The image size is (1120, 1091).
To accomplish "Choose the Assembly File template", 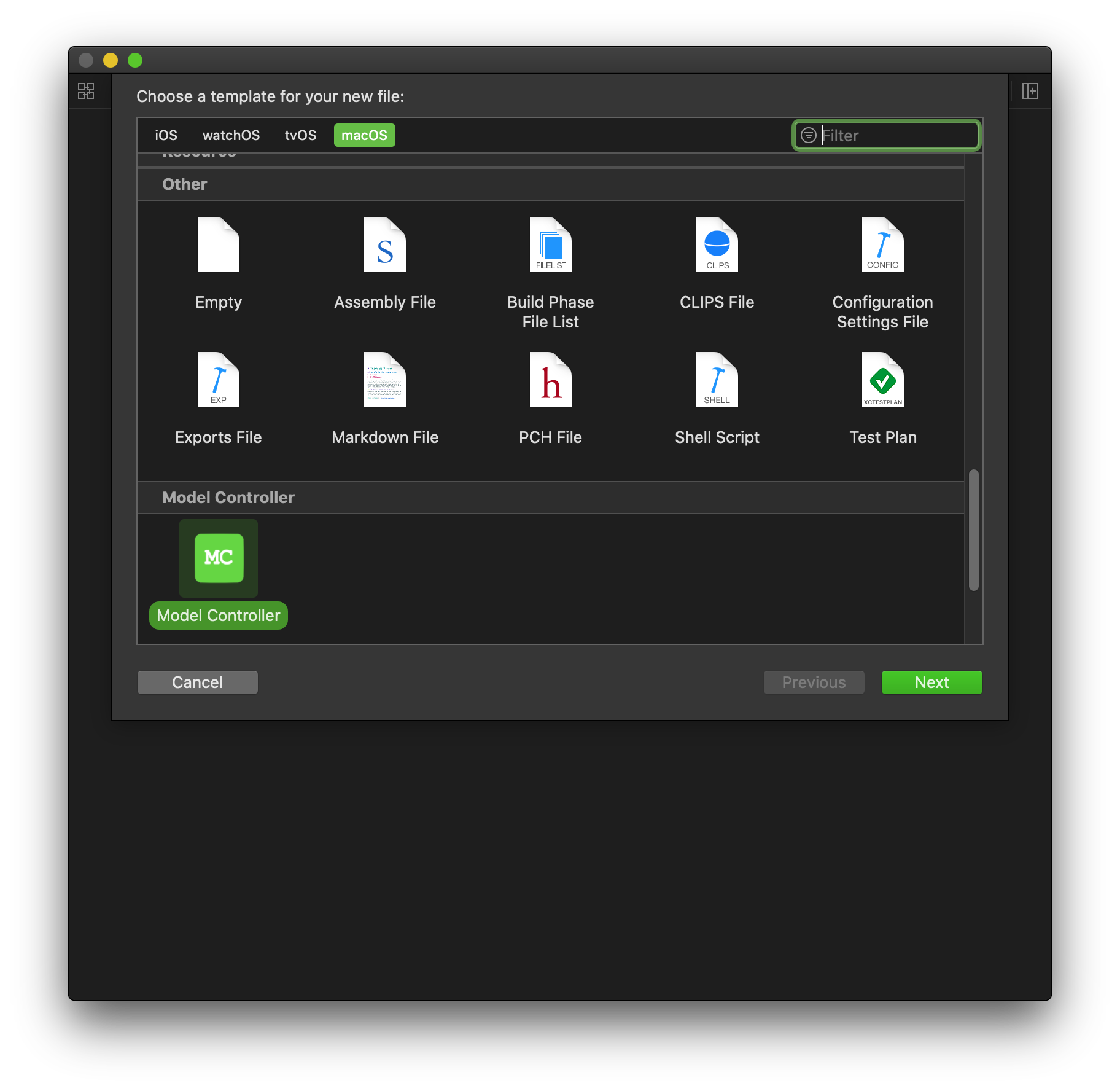I will coord(384,245).
